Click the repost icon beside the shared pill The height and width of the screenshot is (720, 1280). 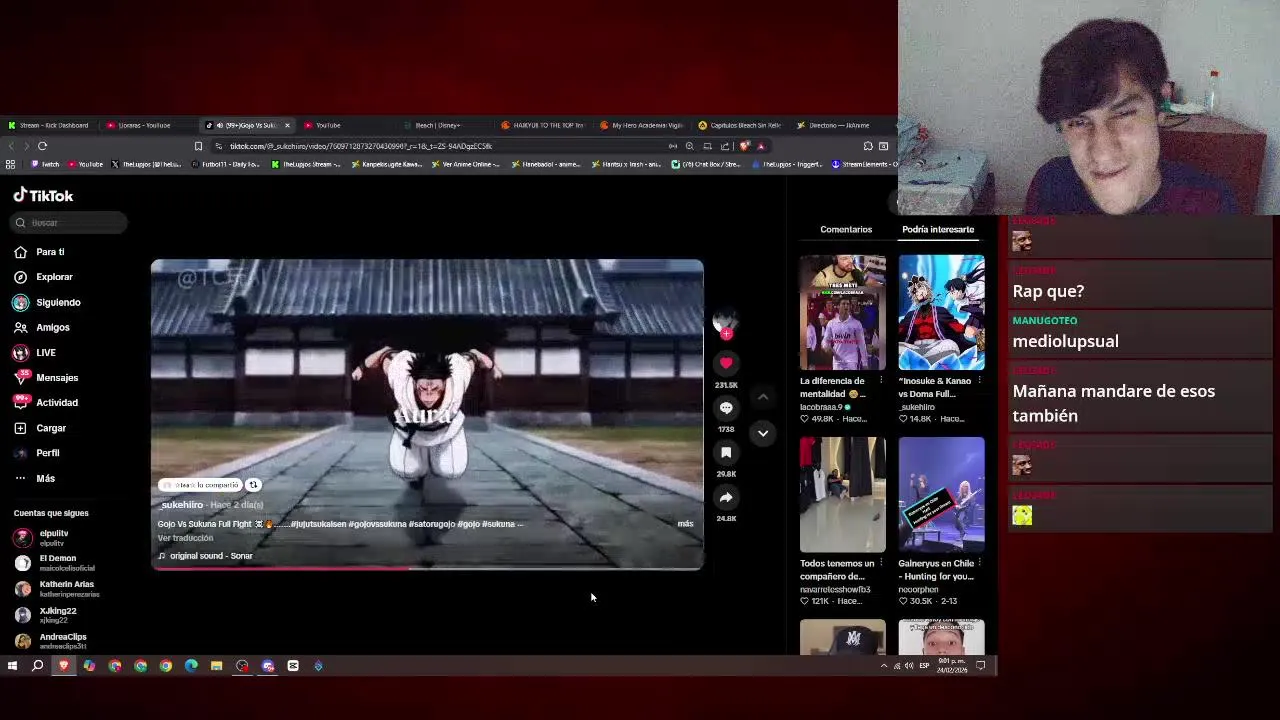coord(253,485)
